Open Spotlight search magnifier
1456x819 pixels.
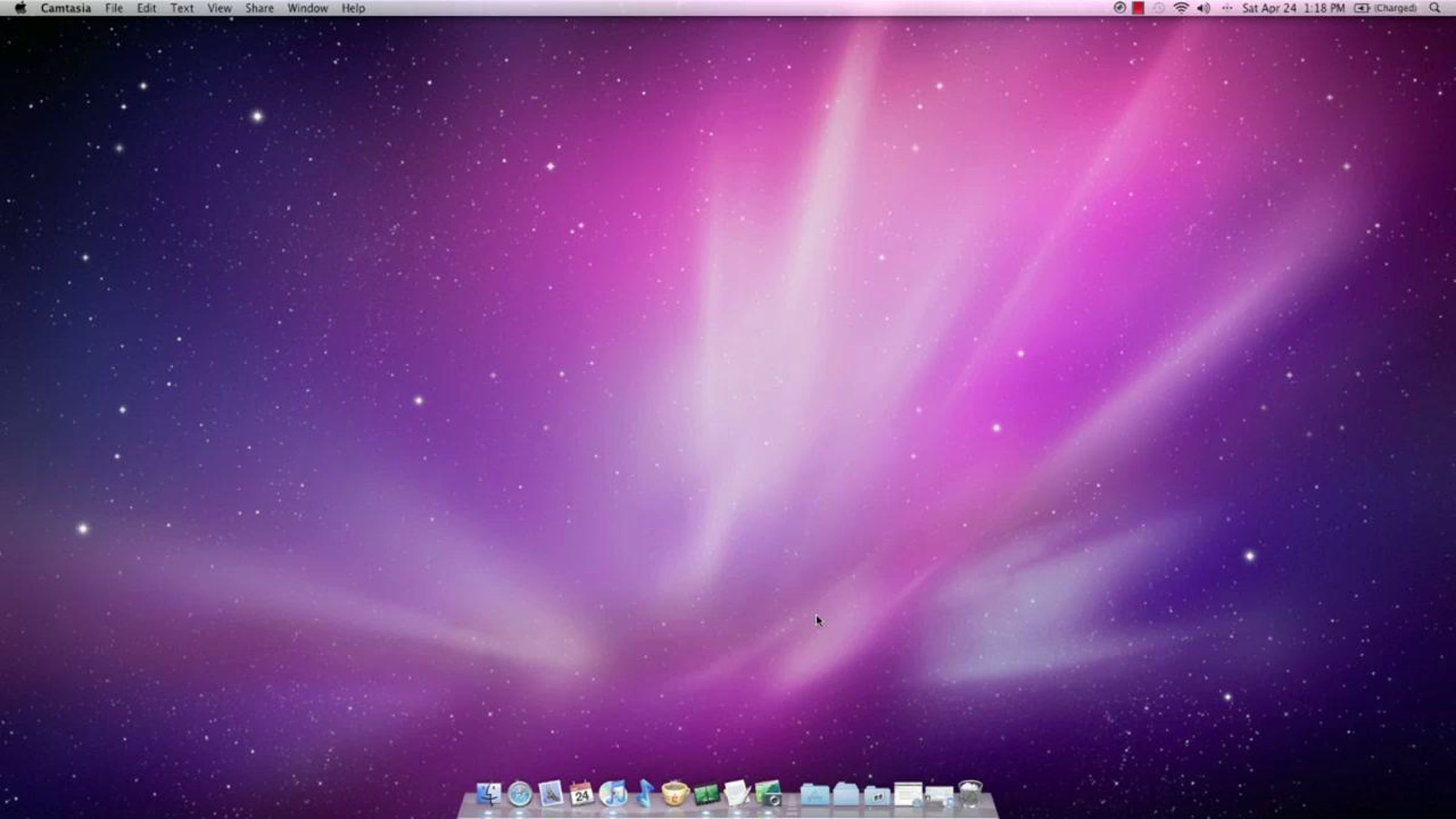coord(1435,8)
